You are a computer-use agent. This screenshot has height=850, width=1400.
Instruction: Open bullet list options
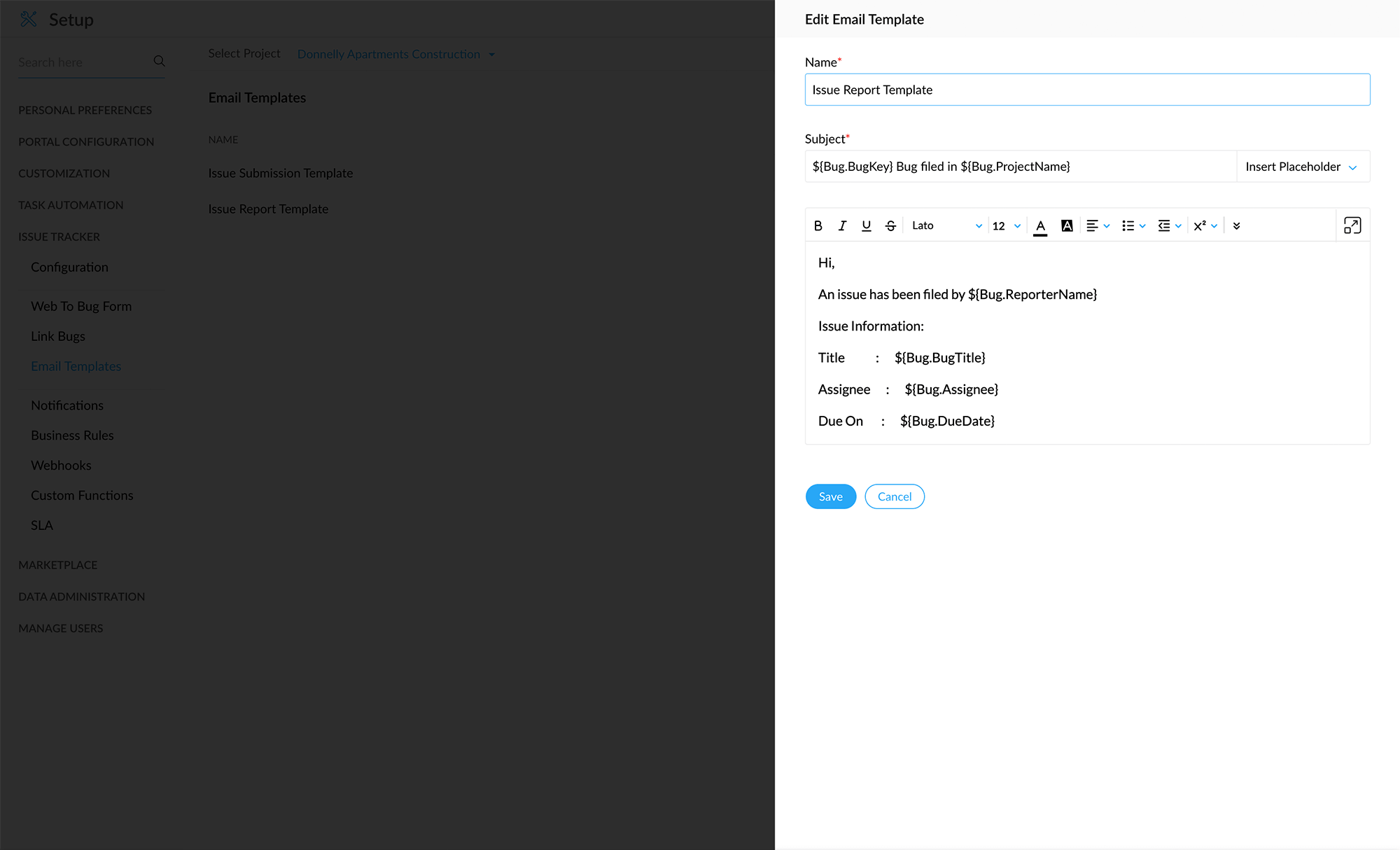click(x=1133, y=225)
